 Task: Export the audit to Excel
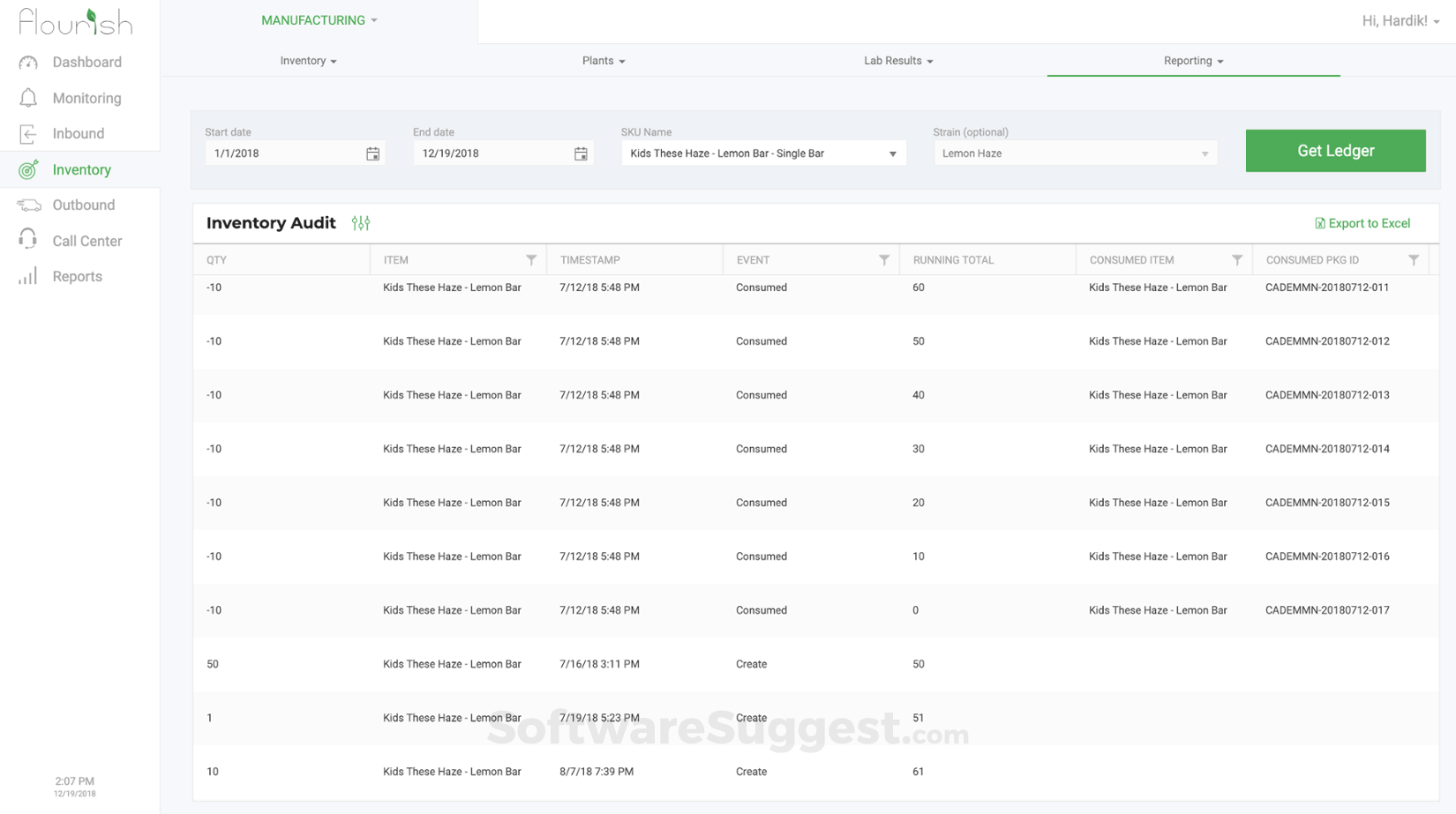pos(1362,223)
